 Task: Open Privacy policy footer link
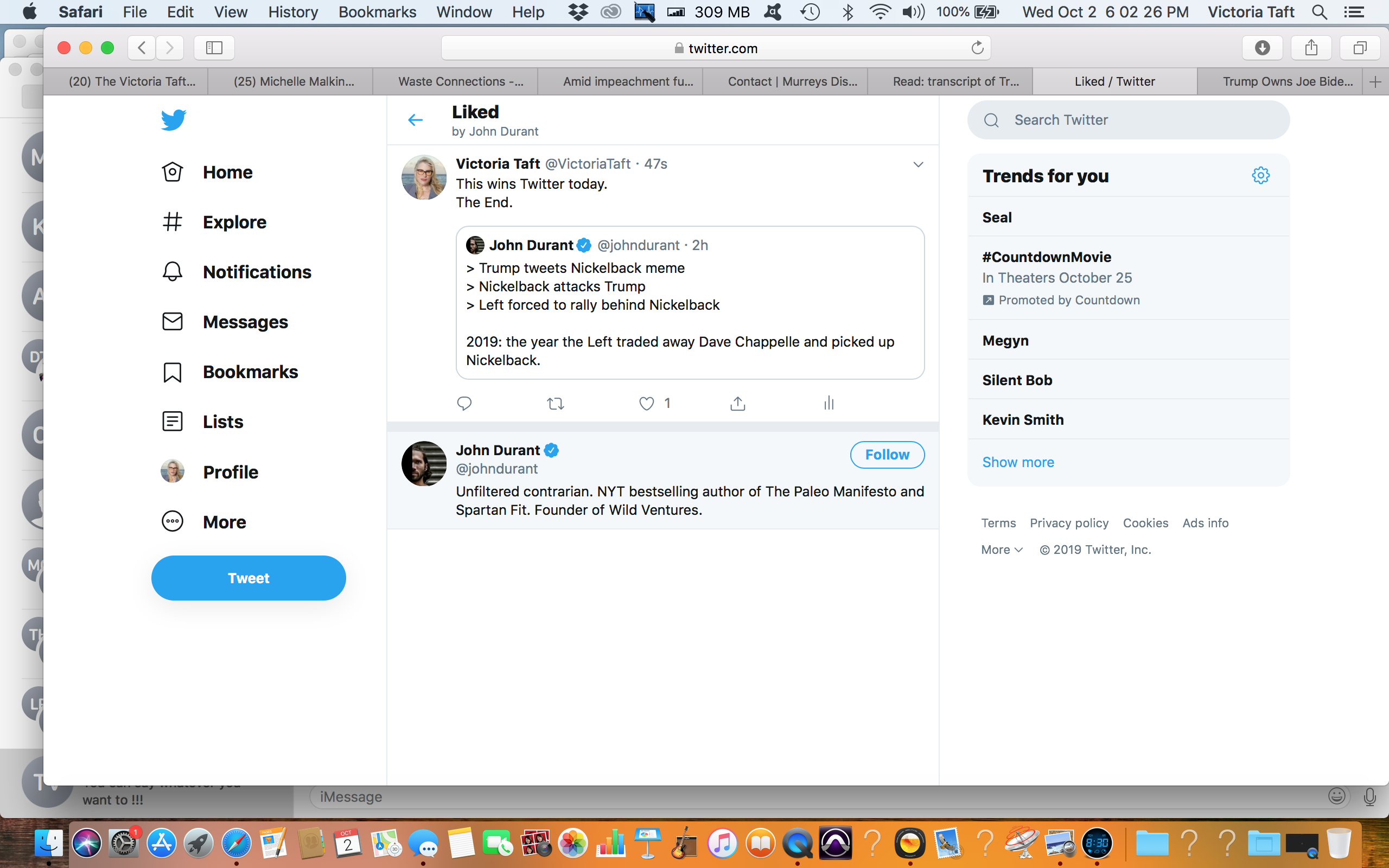[1069, 523]
